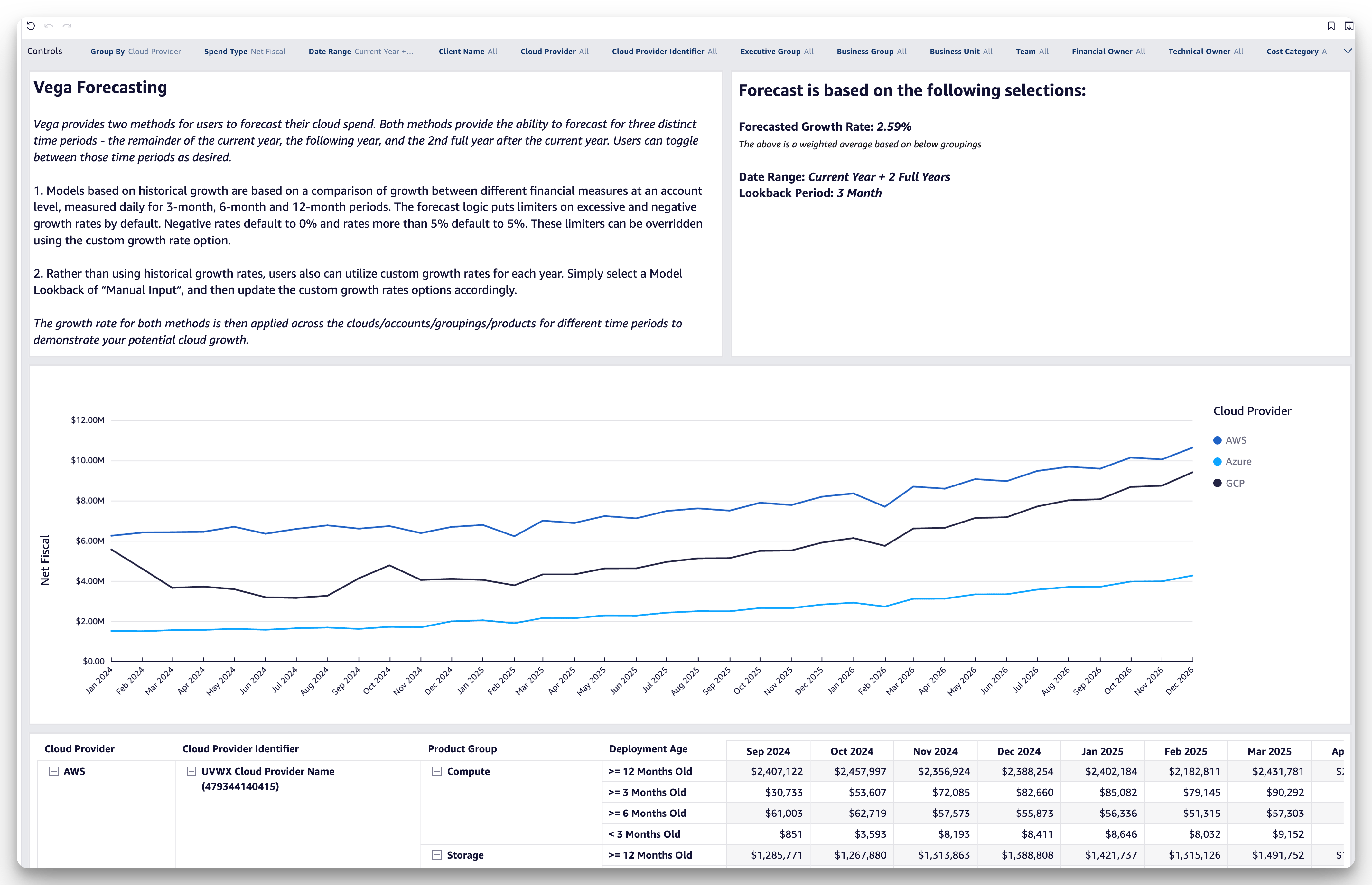1372x885 pixels.
Task: Open the Executive Group filter
Action: click(x=777, y=52)
